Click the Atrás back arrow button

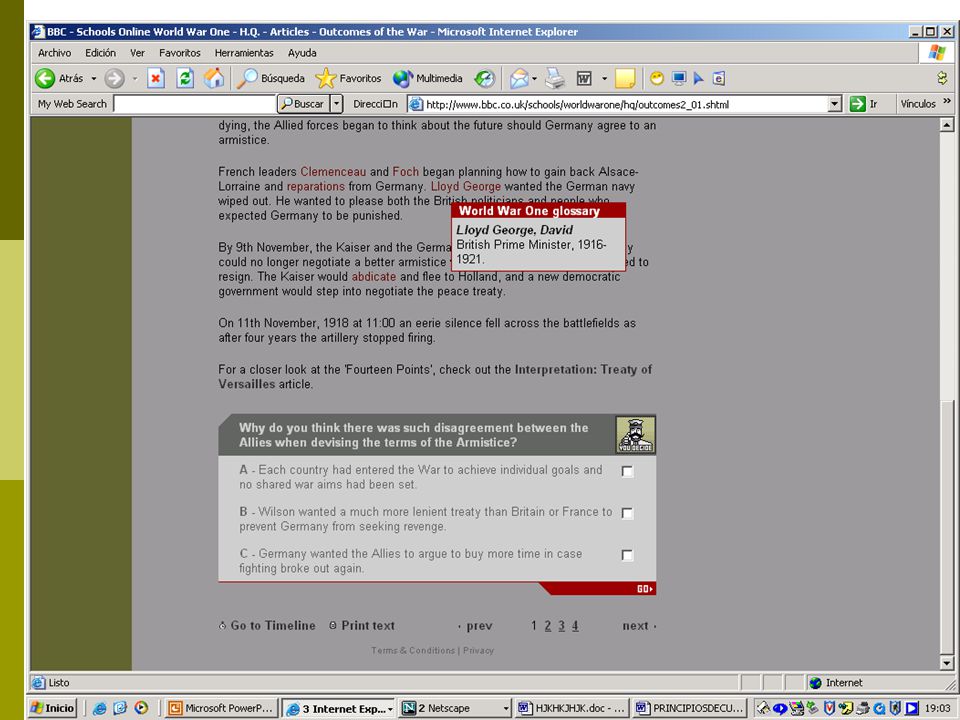tap(59, 78)
